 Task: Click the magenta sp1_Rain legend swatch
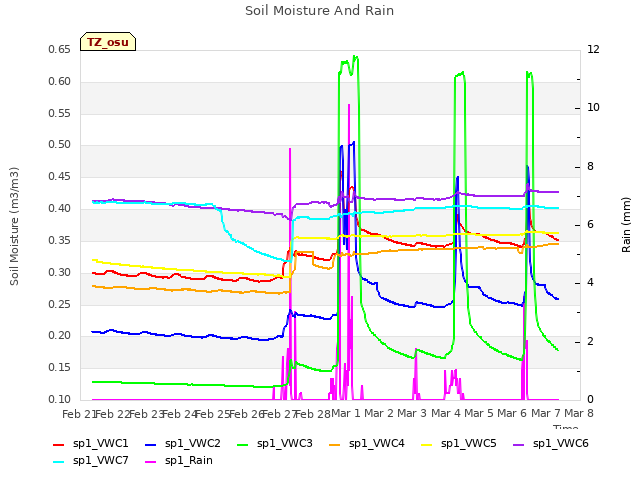tap(151, 462)
